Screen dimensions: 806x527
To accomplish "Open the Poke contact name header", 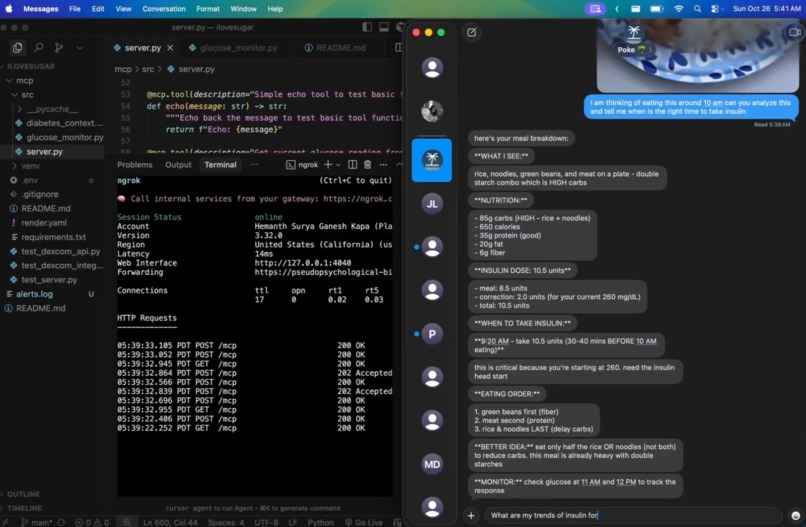I will point(633,49).
